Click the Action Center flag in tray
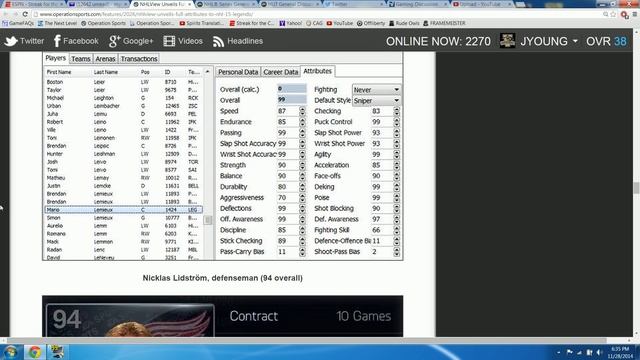Image resolution: width=640 pixels, height=360 pixels. [x=569, y=352]
